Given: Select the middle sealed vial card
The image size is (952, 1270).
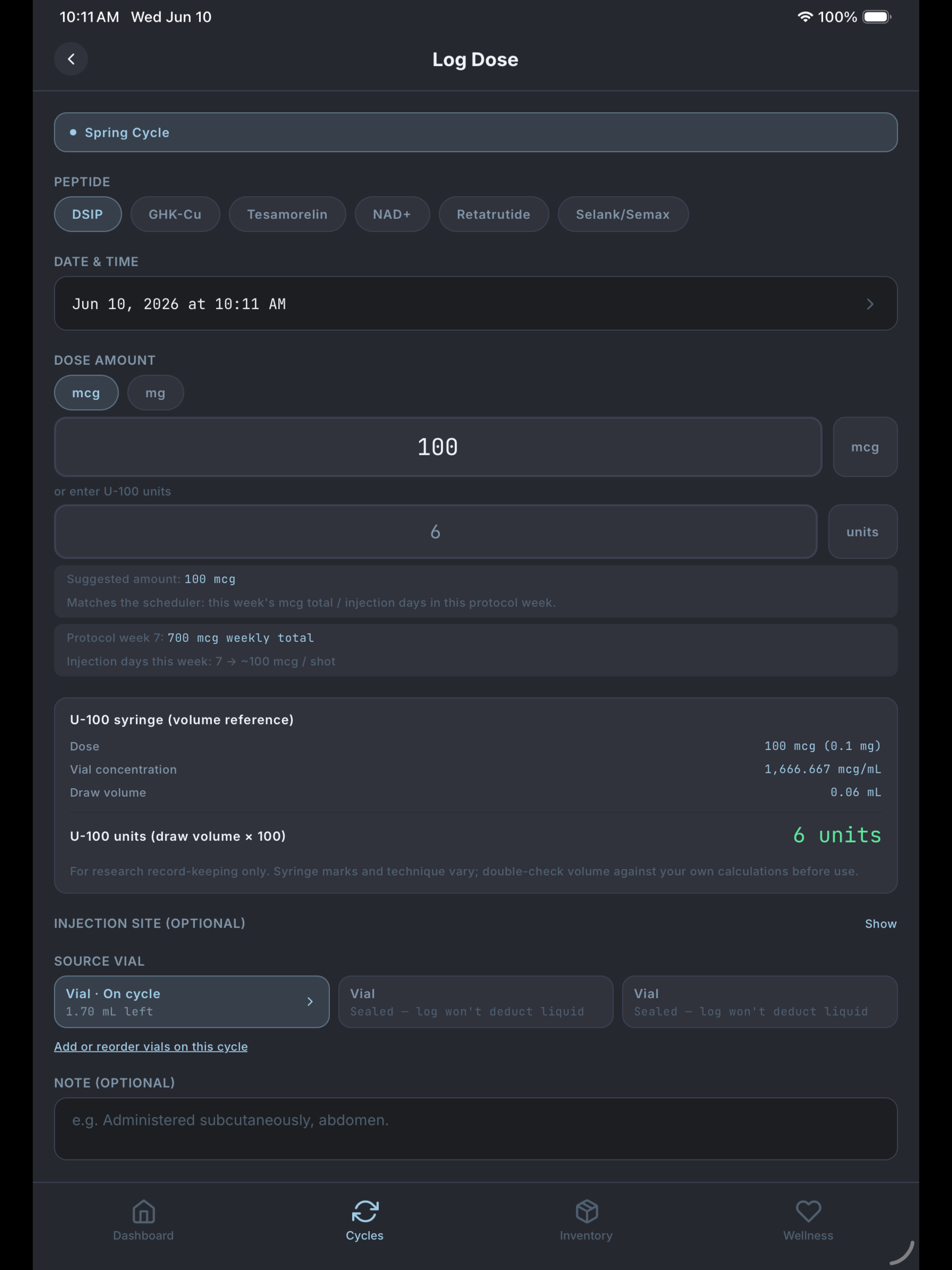Looking at the screenshot, I should coord(476,1002).
